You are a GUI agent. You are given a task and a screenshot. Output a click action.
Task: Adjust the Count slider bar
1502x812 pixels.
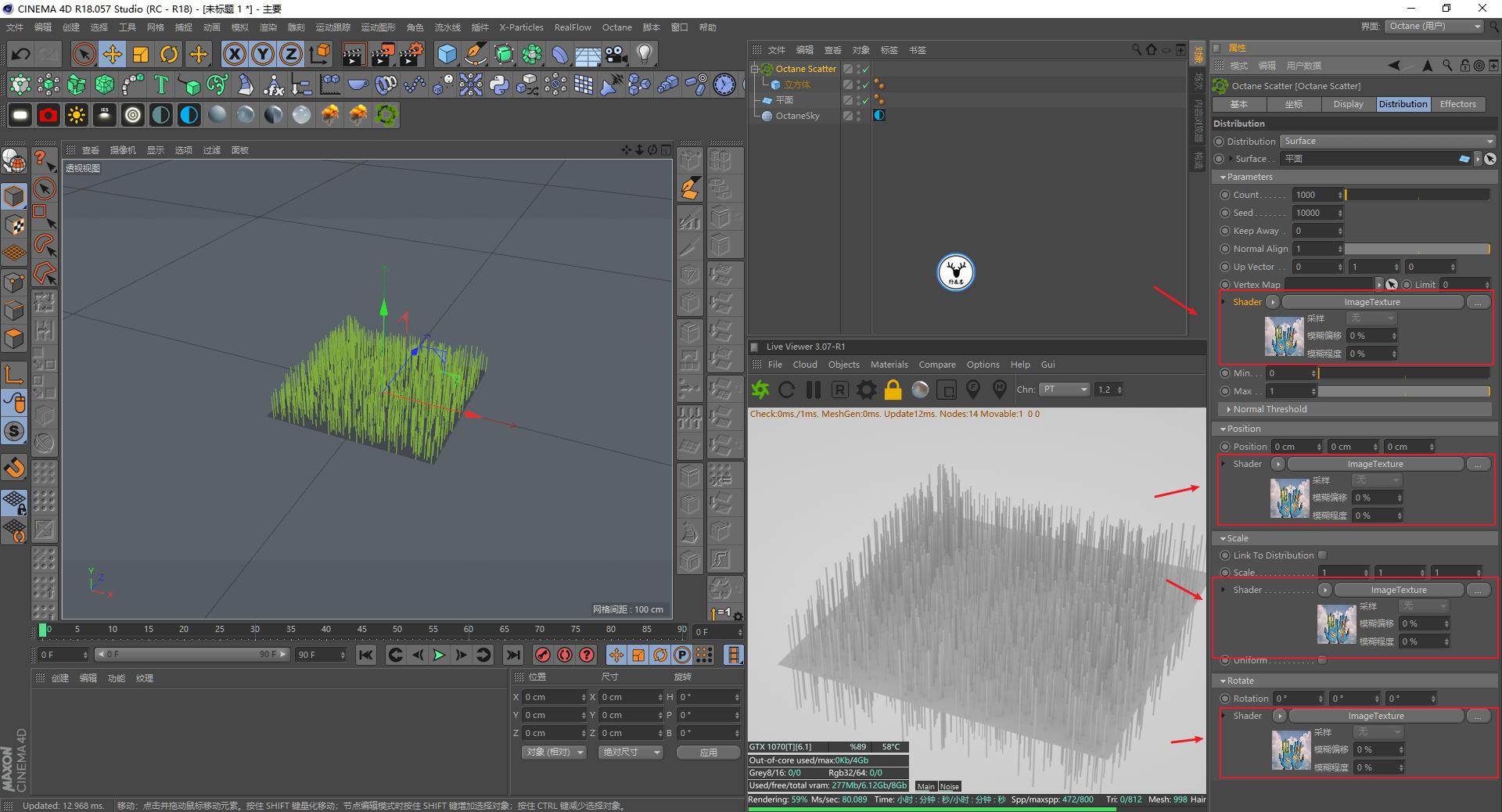tap(1416, 195)
